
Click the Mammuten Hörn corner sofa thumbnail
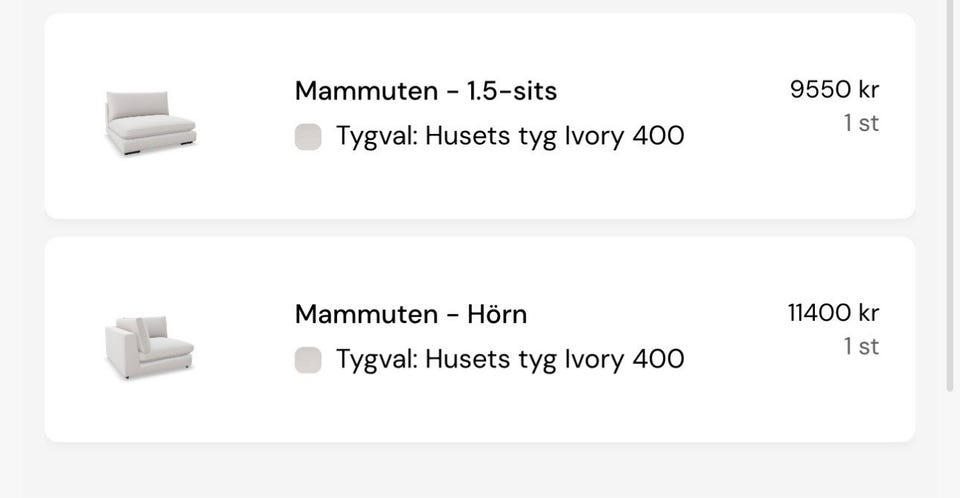pyautogui.click(x=149, y=347)
